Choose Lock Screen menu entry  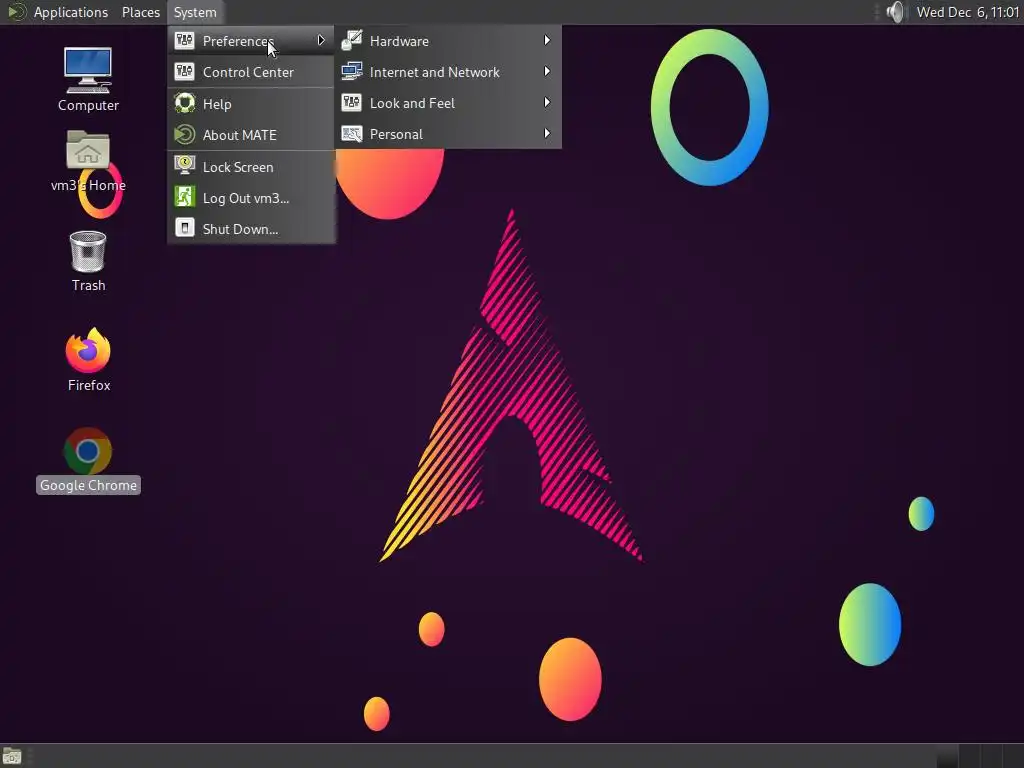[x=251, y=167]
